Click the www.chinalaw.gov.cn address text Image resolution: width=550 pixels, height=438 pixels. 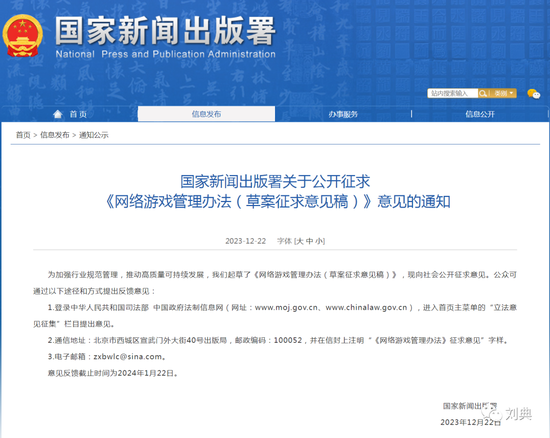367,308
